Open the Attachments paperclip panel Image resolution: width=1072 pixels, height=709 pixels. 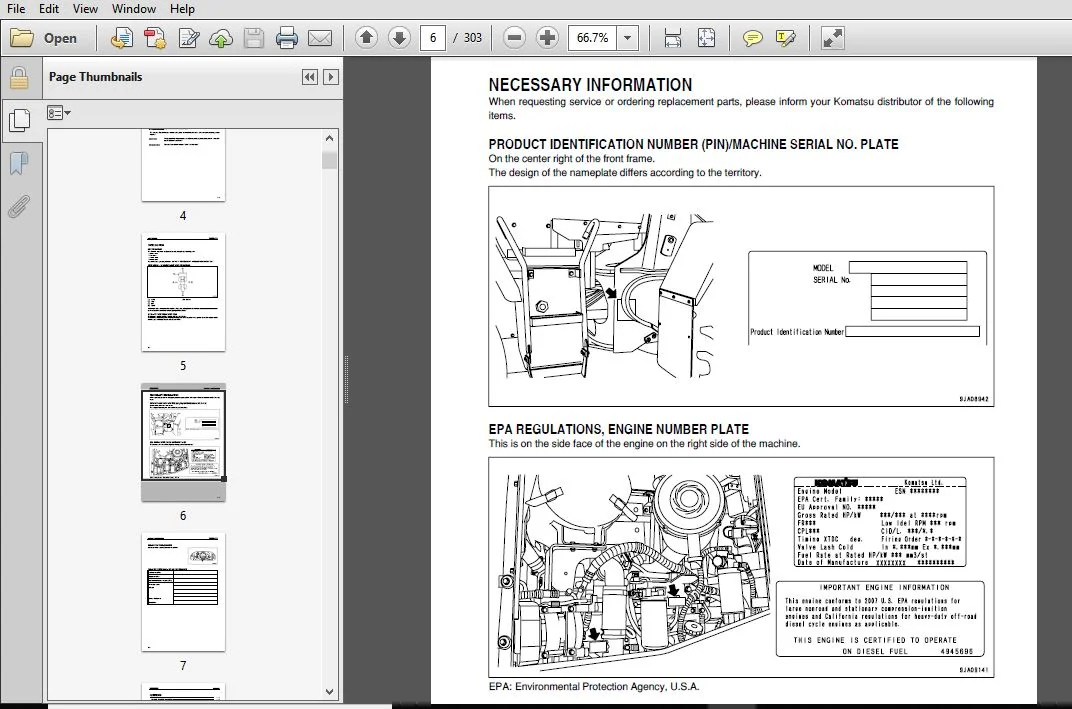[19, 206]
